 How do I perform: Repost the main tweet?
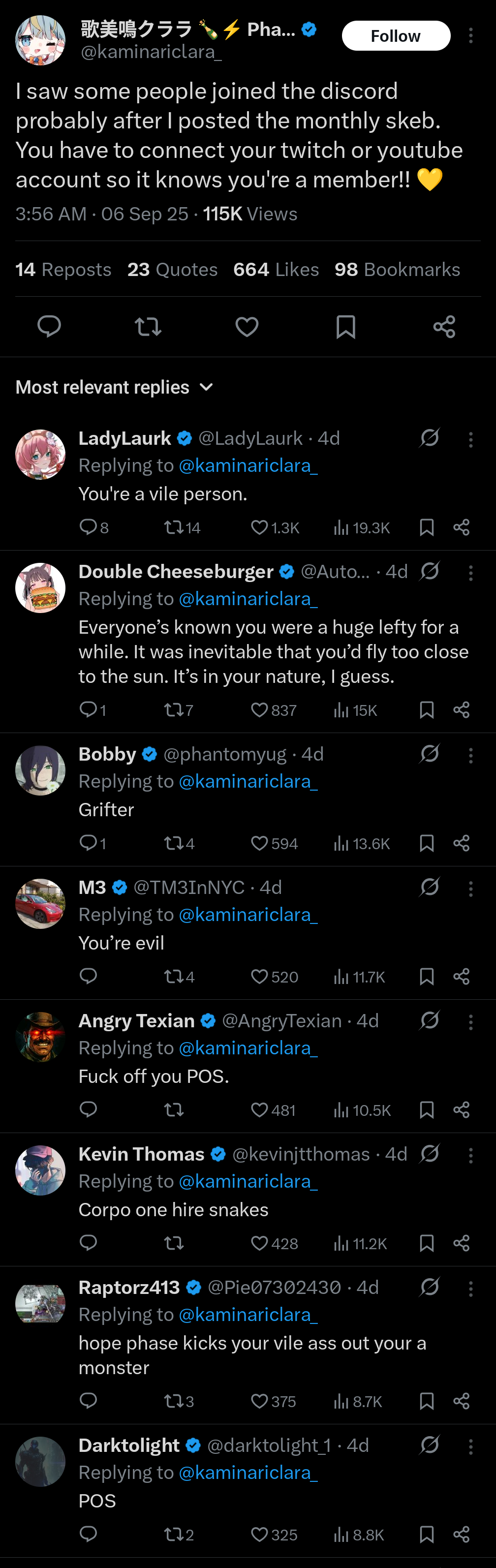tap(148, 326)
